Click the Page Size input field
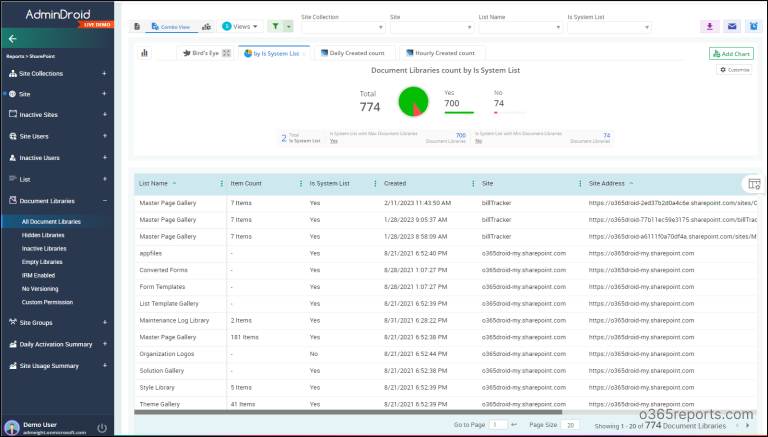Screen dimensions: 768x437 pos(570,425)
